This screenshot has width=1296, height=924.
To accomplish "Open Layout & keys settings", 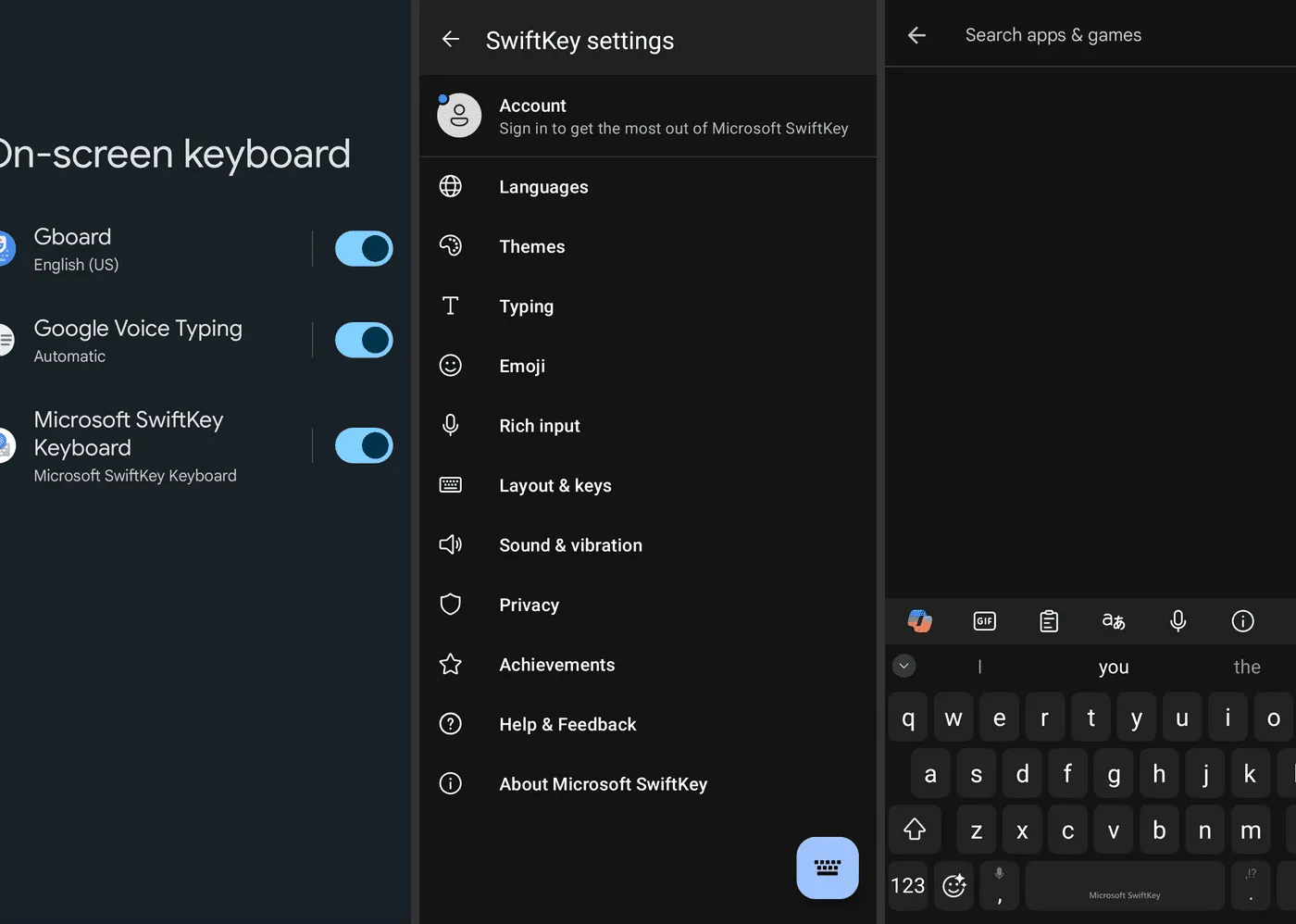I will [555, 485].
